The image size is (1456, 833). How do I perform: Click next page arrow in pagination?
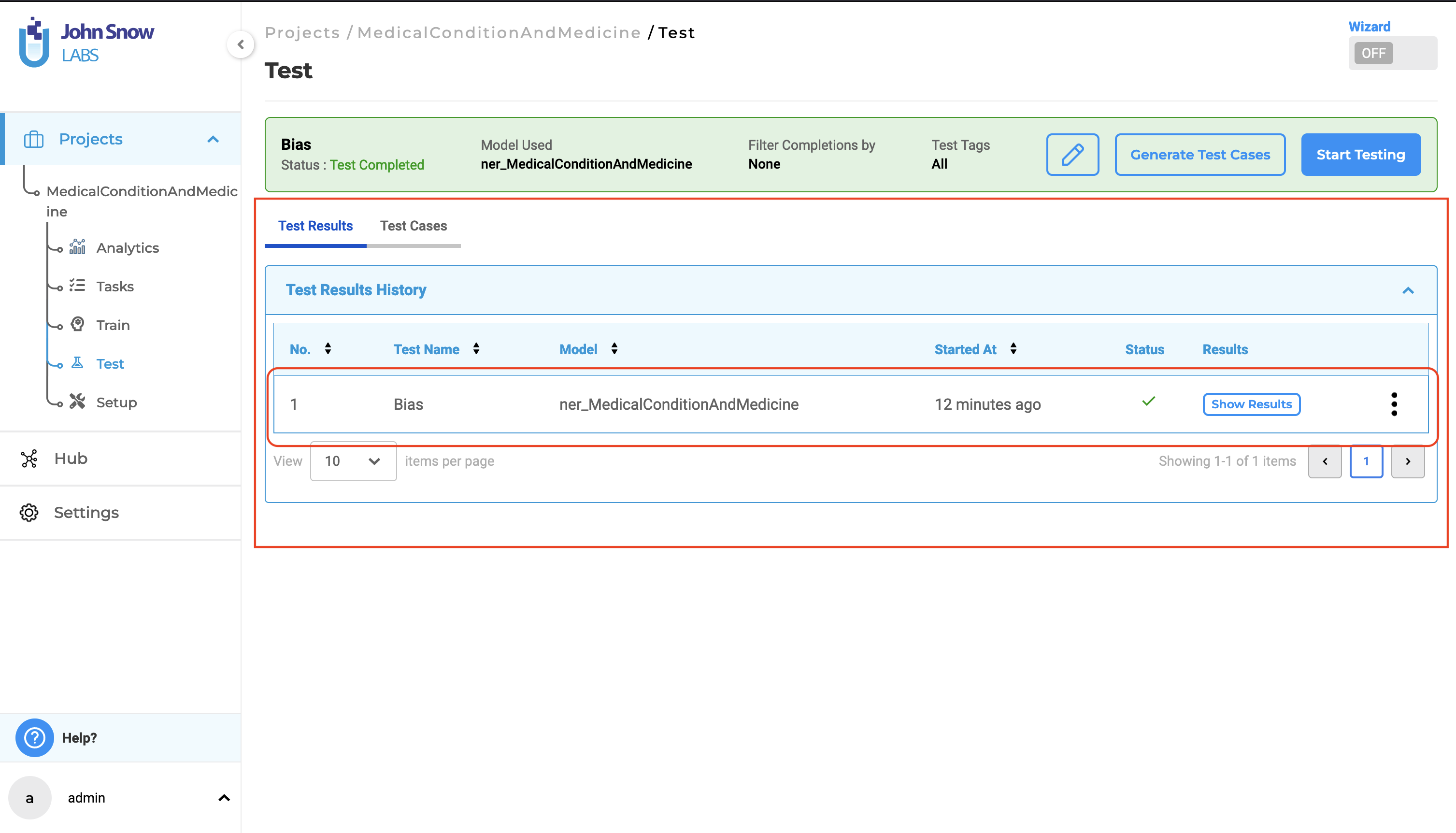tap(1408, 461)
